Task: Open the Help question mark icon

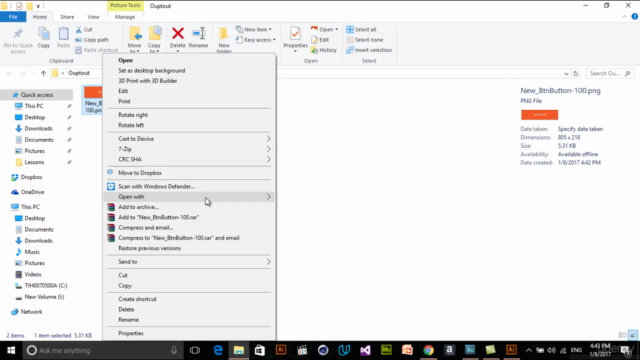Action: click(634, 17)
